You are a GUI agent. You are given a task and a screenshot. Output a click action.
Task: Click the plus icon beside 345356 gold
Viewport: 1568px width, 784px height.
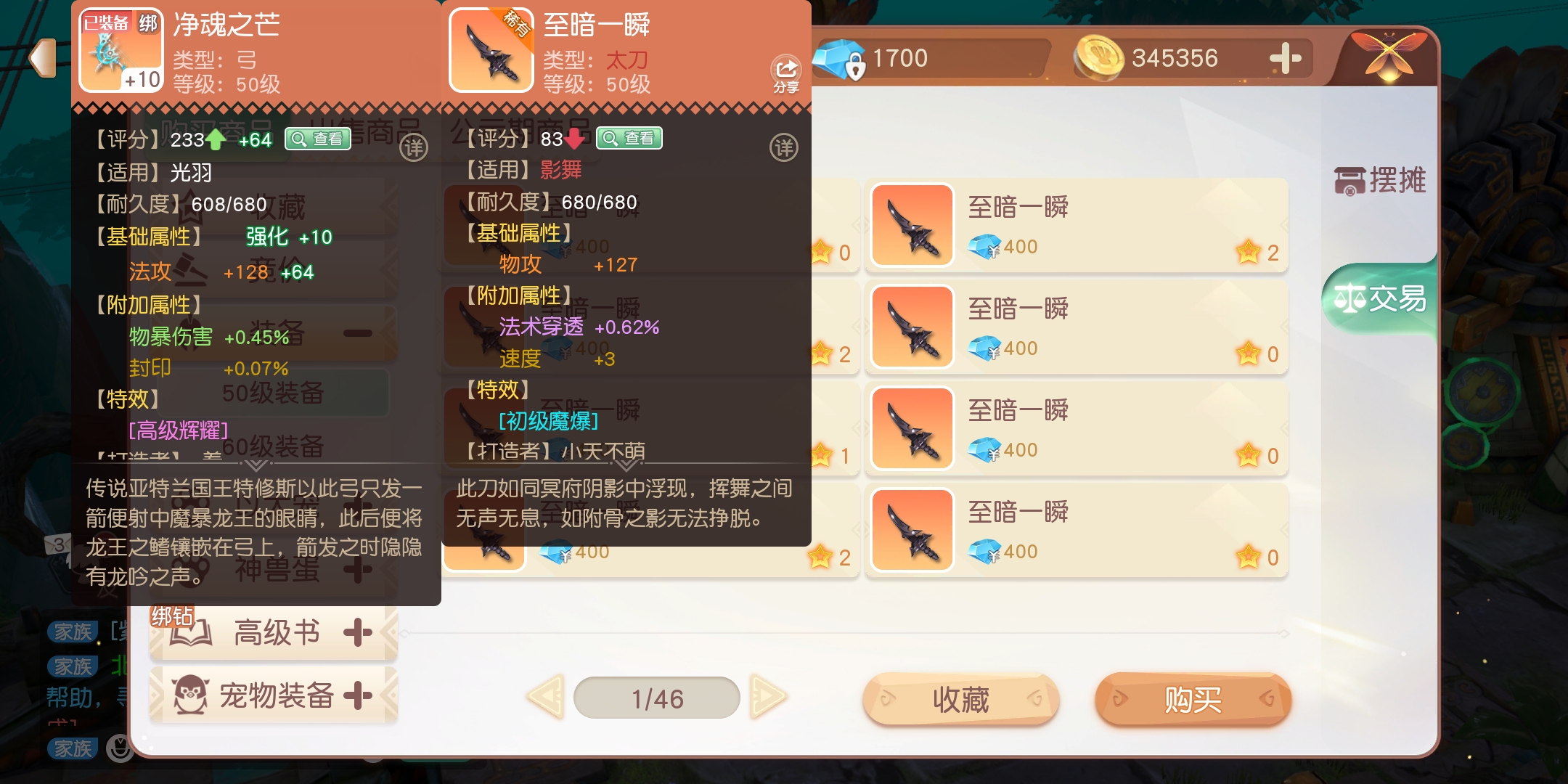tap(1286, 58)
